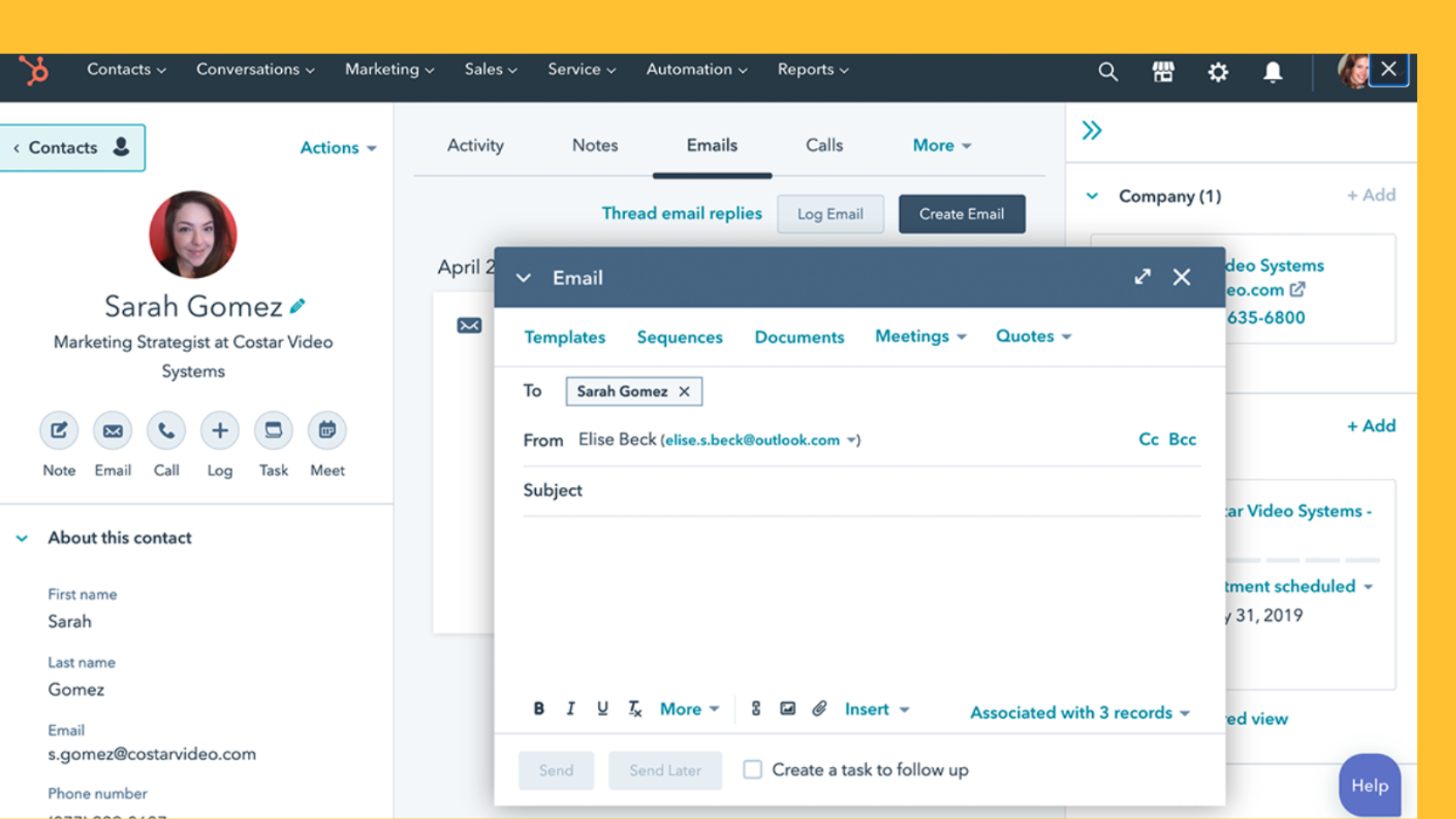Click the Log plus icon

coord(220,430)
